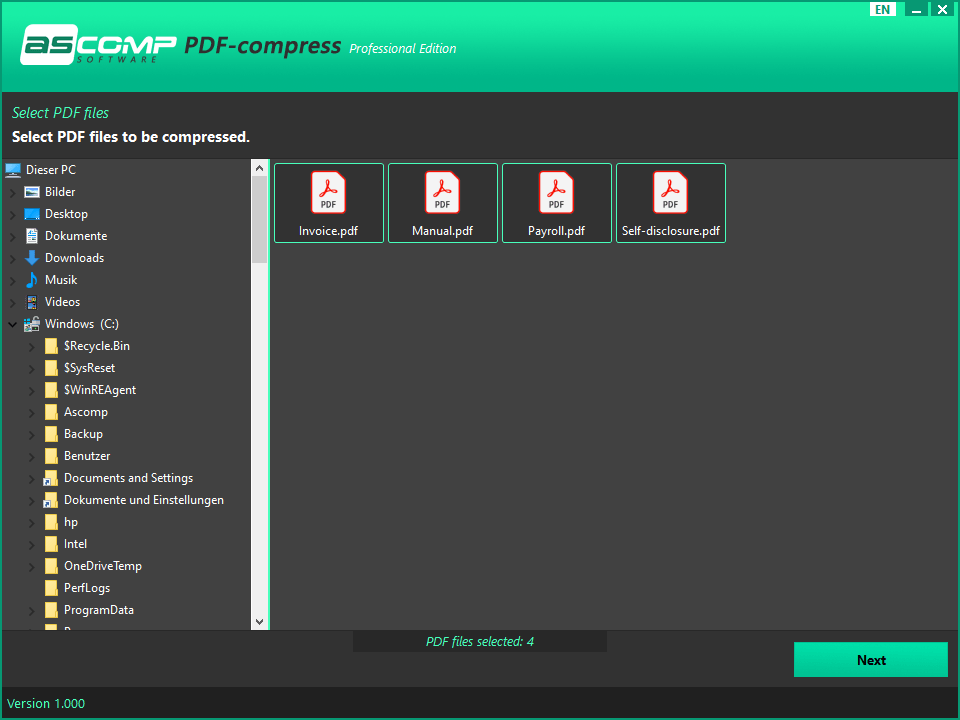The height and width of the screenshot is (720, 960).
Task: Click the ASCOMP Software logo
Action: pyautogui.click(x=98, y=44)
